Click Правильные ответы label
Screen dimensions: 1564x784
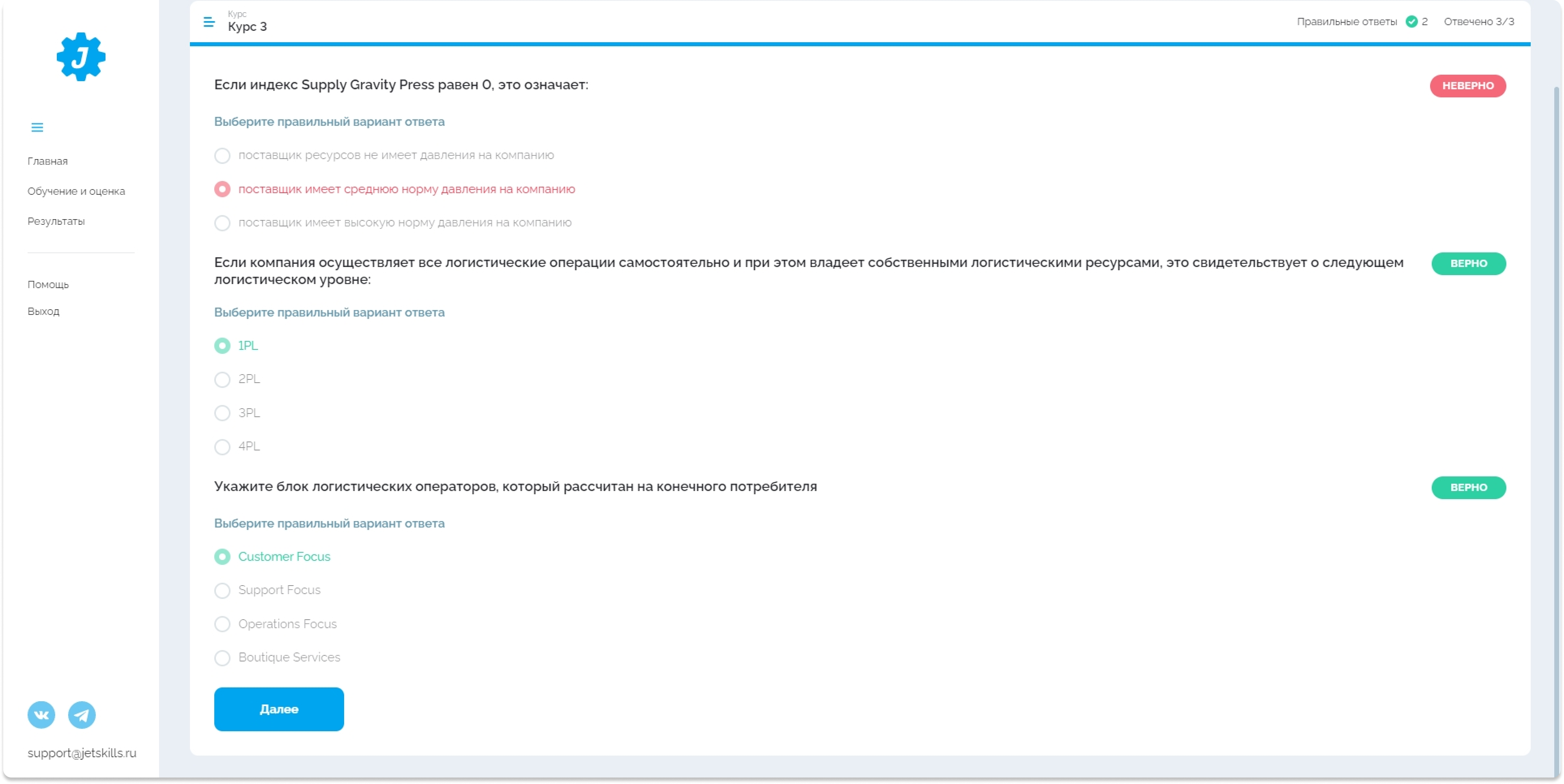(x=1346, y=22)
